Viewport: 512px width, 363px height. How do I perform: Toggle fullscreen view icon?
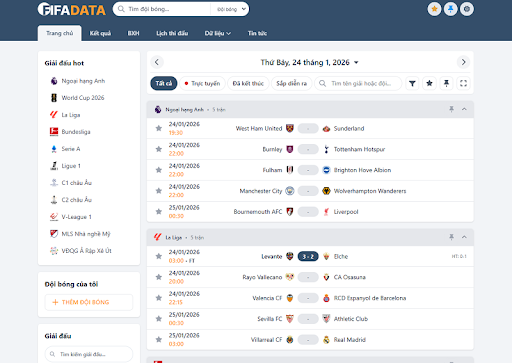(463, 83)
